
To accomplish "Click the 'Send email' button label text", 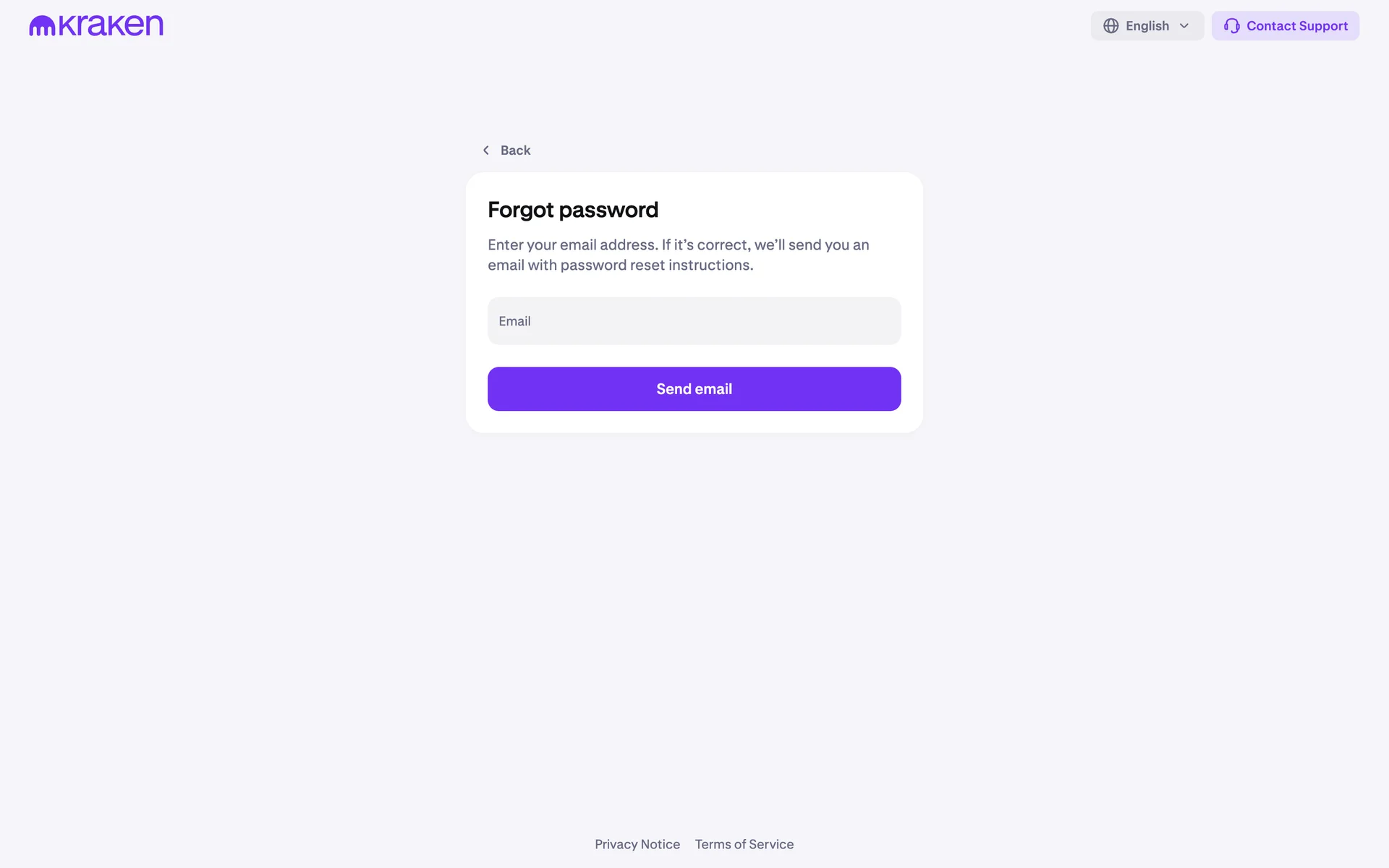I will point(694,389).
